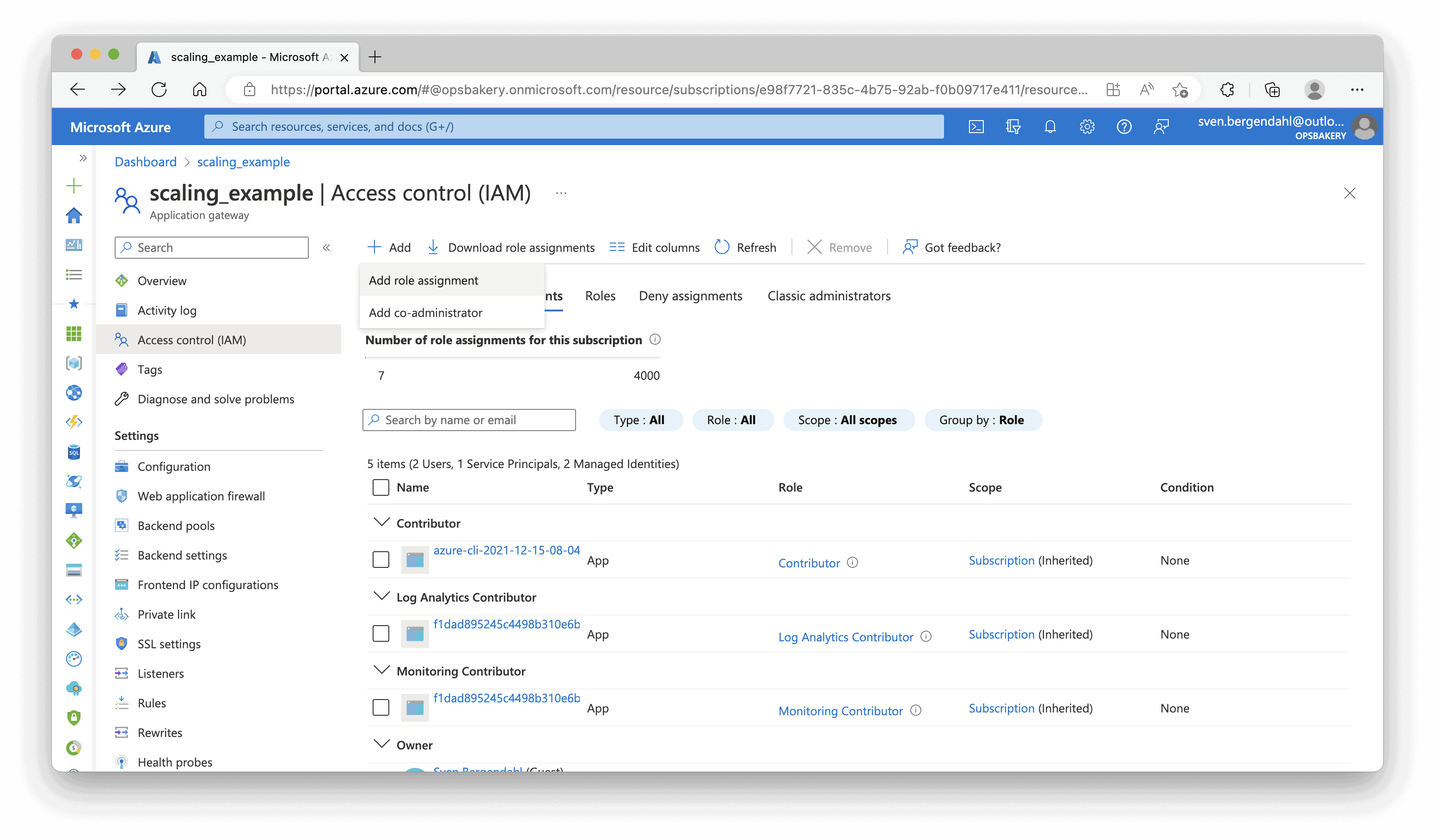
Task: Open Azure Cloud Shell icon
Action: [976, 126]
